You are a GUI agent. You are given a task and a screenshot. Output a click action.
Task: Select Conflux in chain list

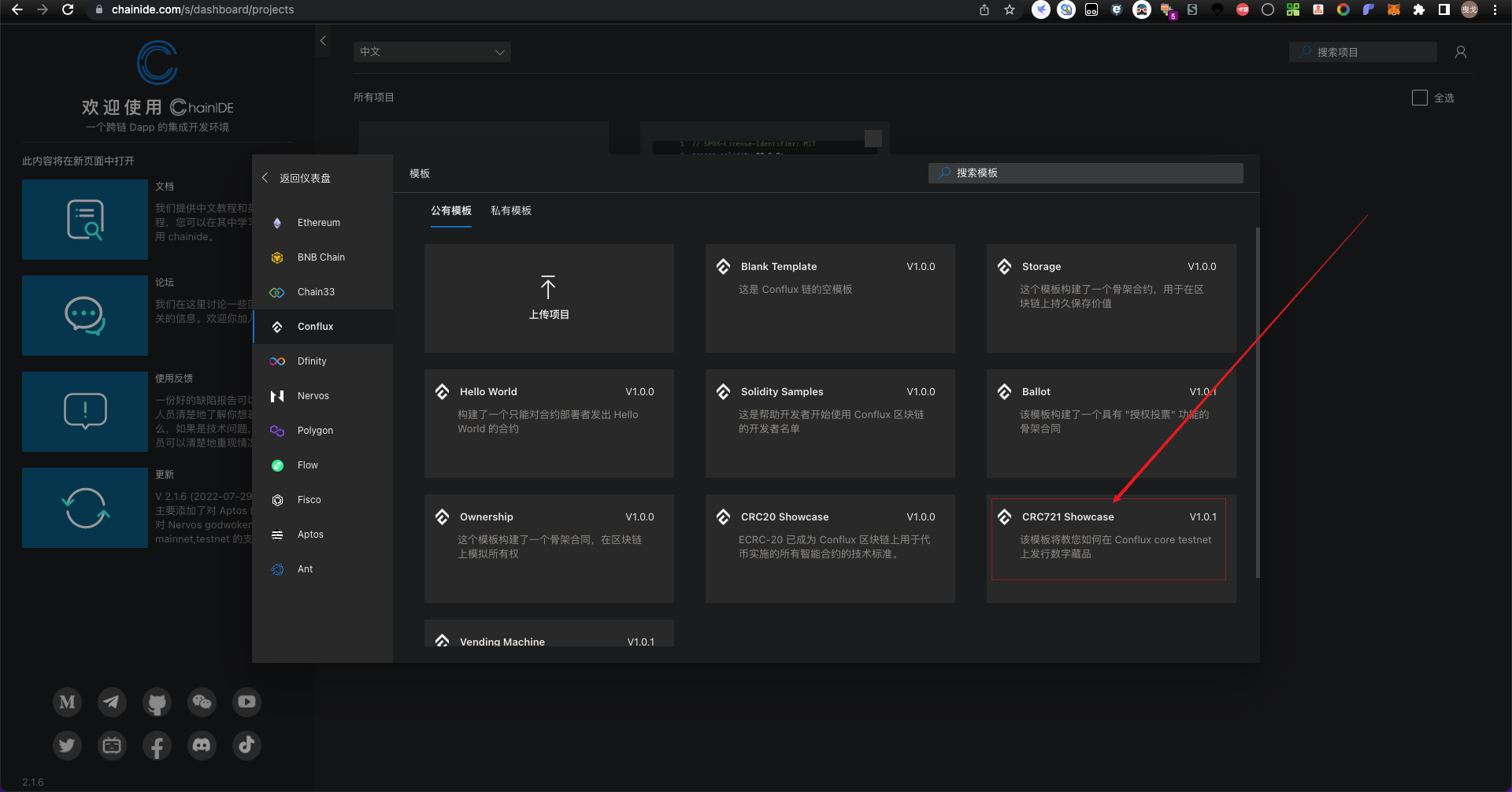tap(323, 327)
